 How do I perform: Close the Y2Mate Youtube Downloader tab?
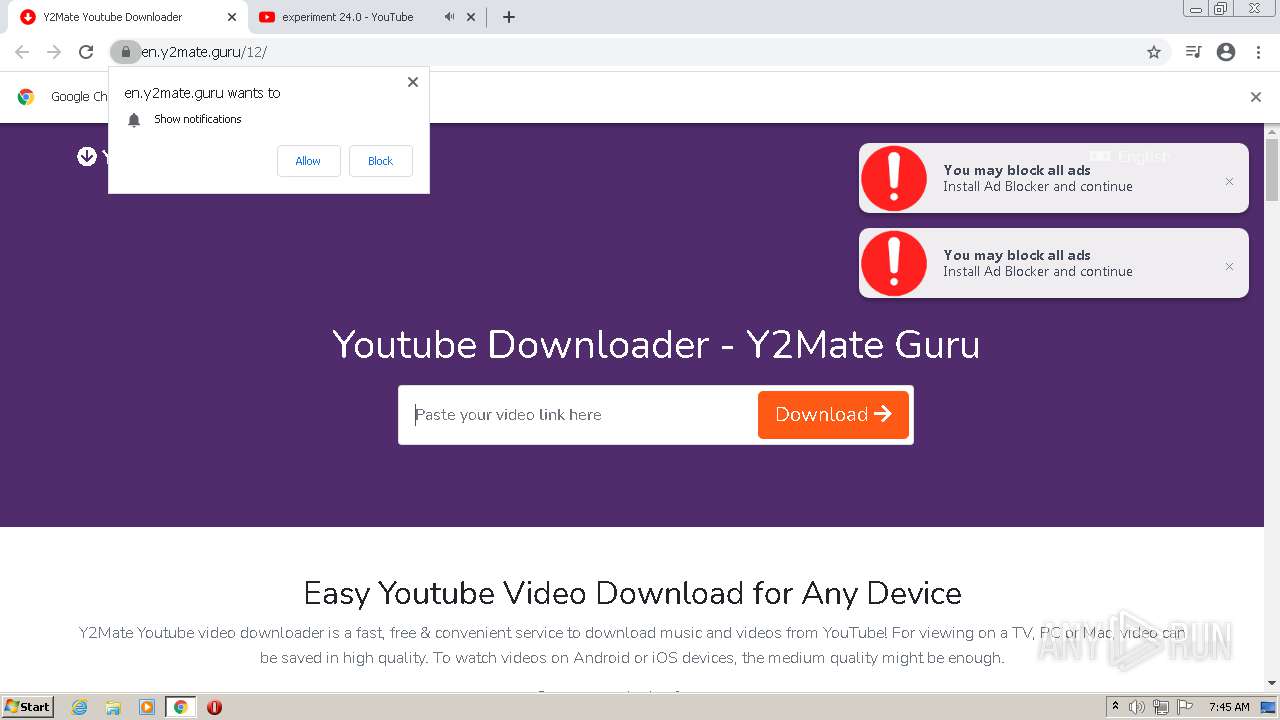pos(232,17)
